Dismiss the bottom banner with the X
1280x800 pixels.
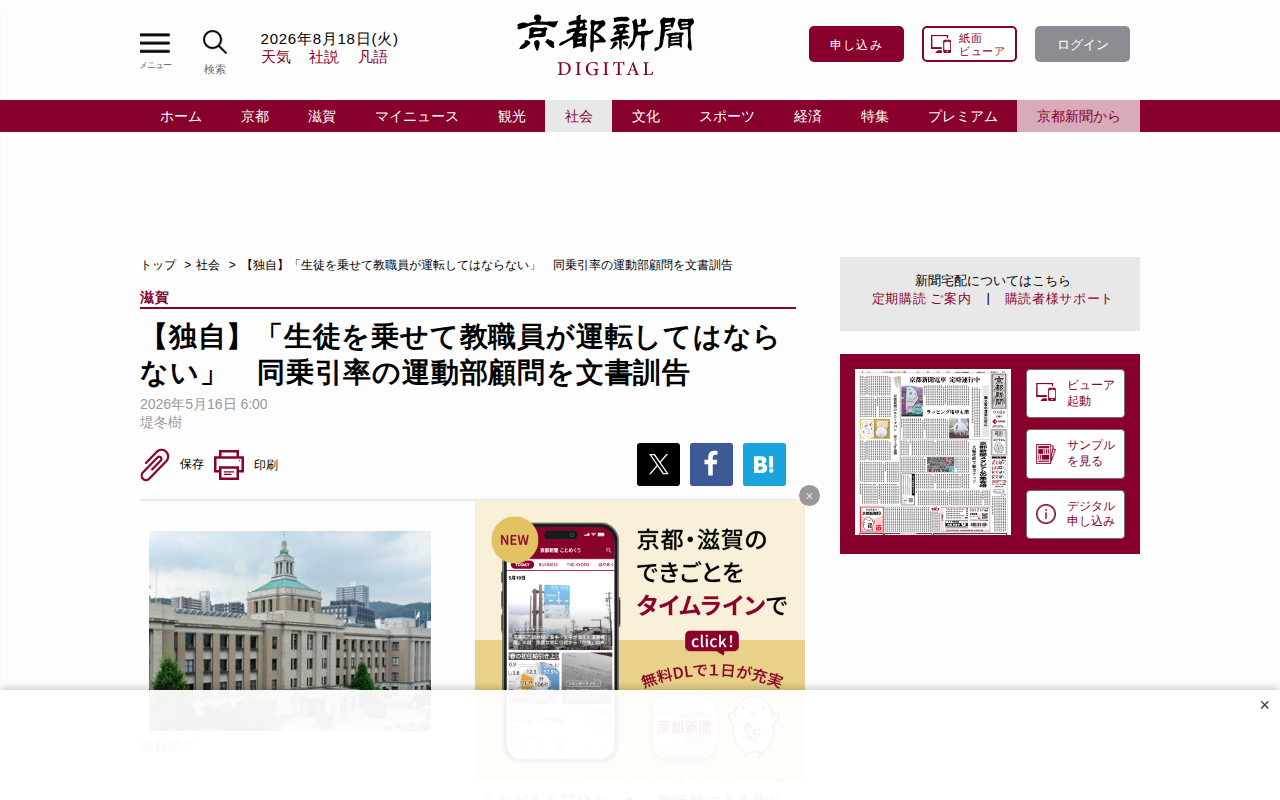tap(1265, 705)
